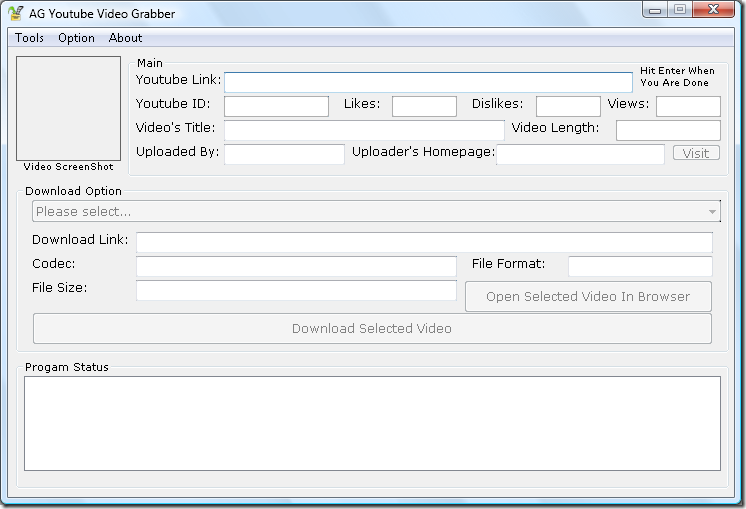Click the Download Selected Video button
Viewport: 746px width, 509px height.
click(x=373, y=328)
